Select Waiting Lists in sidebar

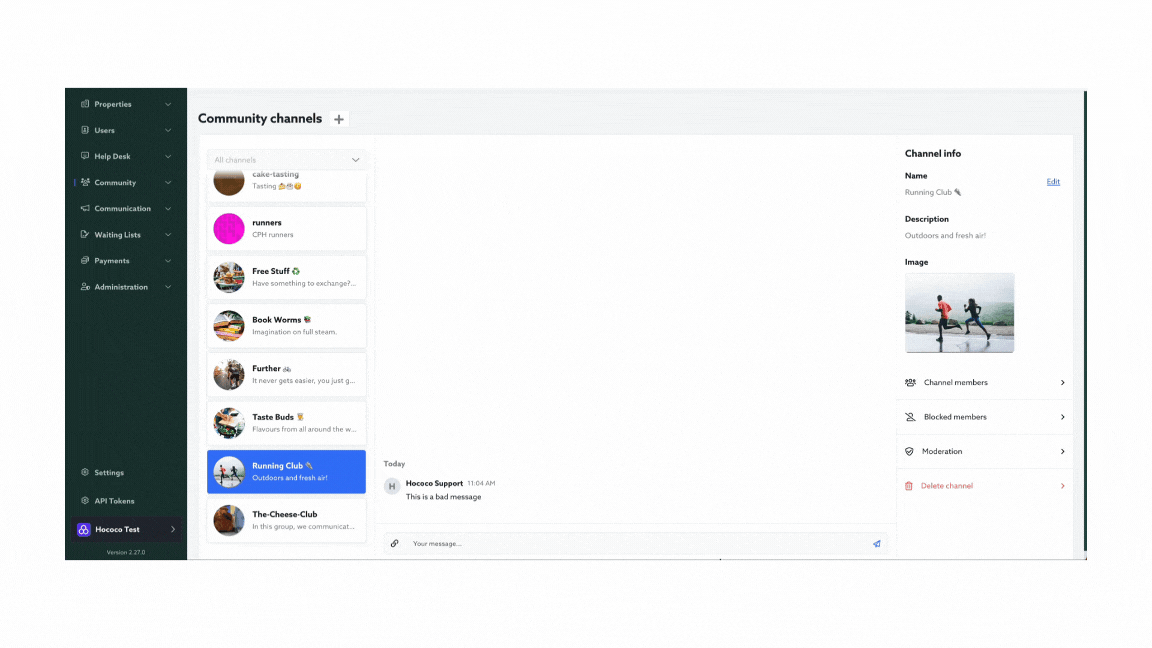(117, 235)
